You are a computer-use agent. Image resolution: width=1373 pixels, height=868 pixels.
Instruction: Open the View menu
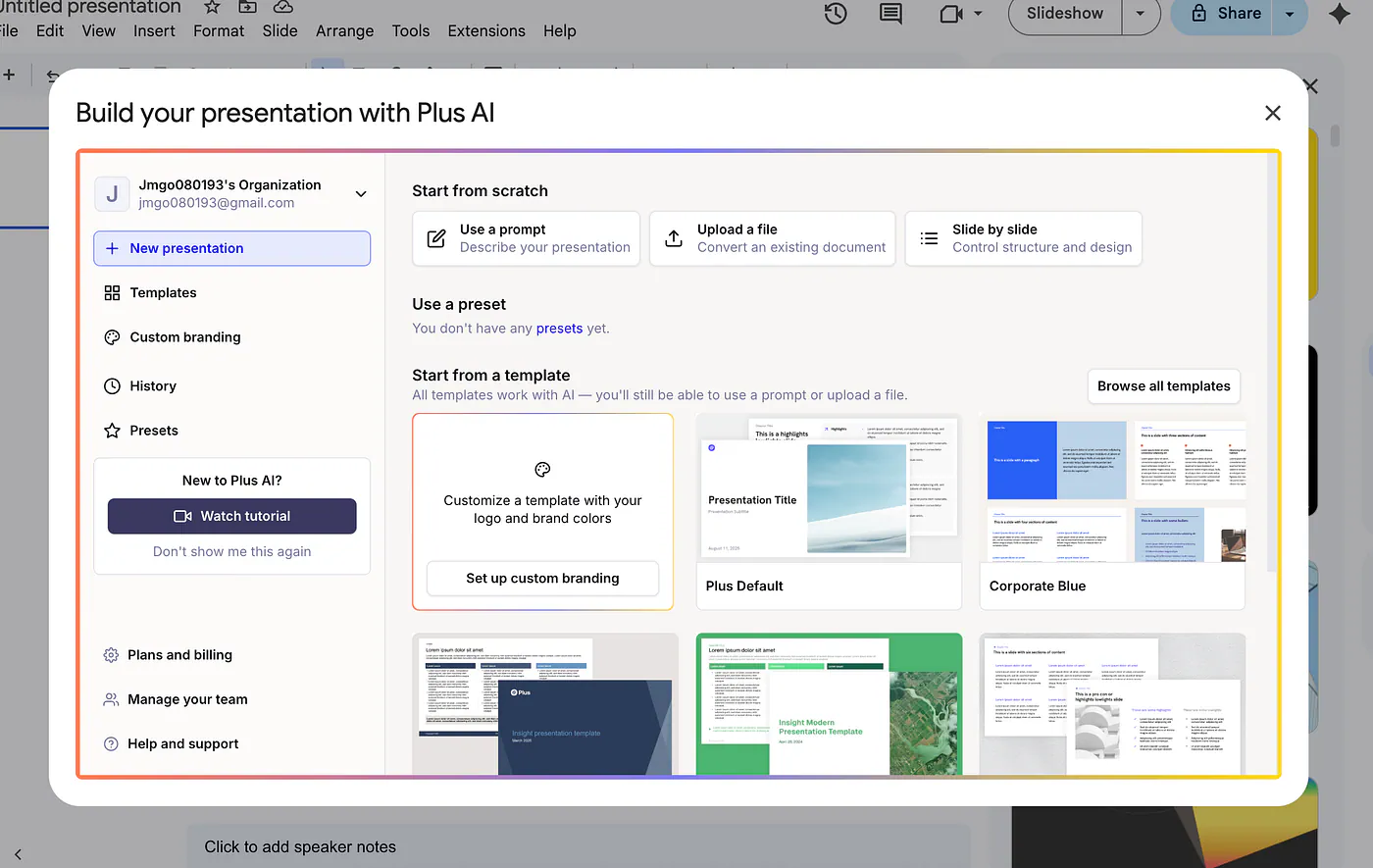point(98,30)
